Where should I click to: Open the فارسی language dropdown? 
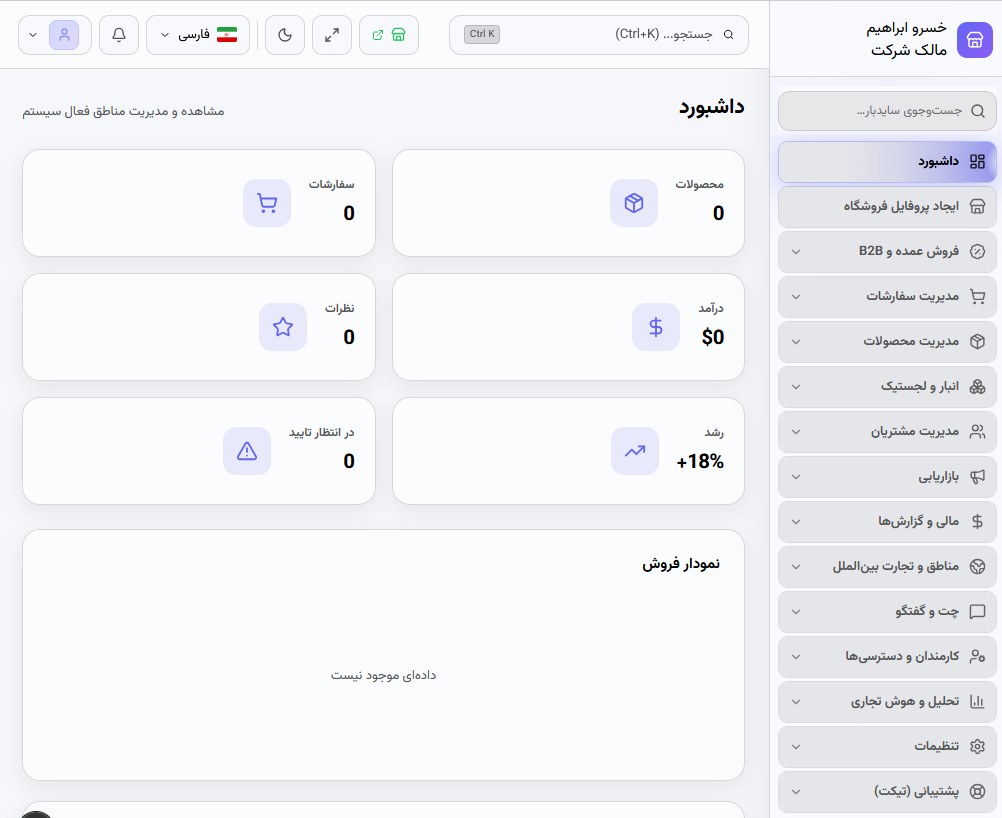[198, 35]
